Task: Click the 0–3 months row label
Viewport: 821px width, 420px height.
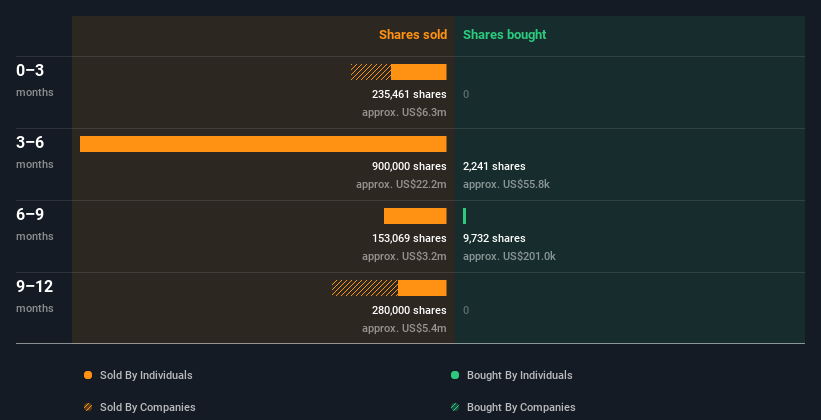Action: pos(35,80)
